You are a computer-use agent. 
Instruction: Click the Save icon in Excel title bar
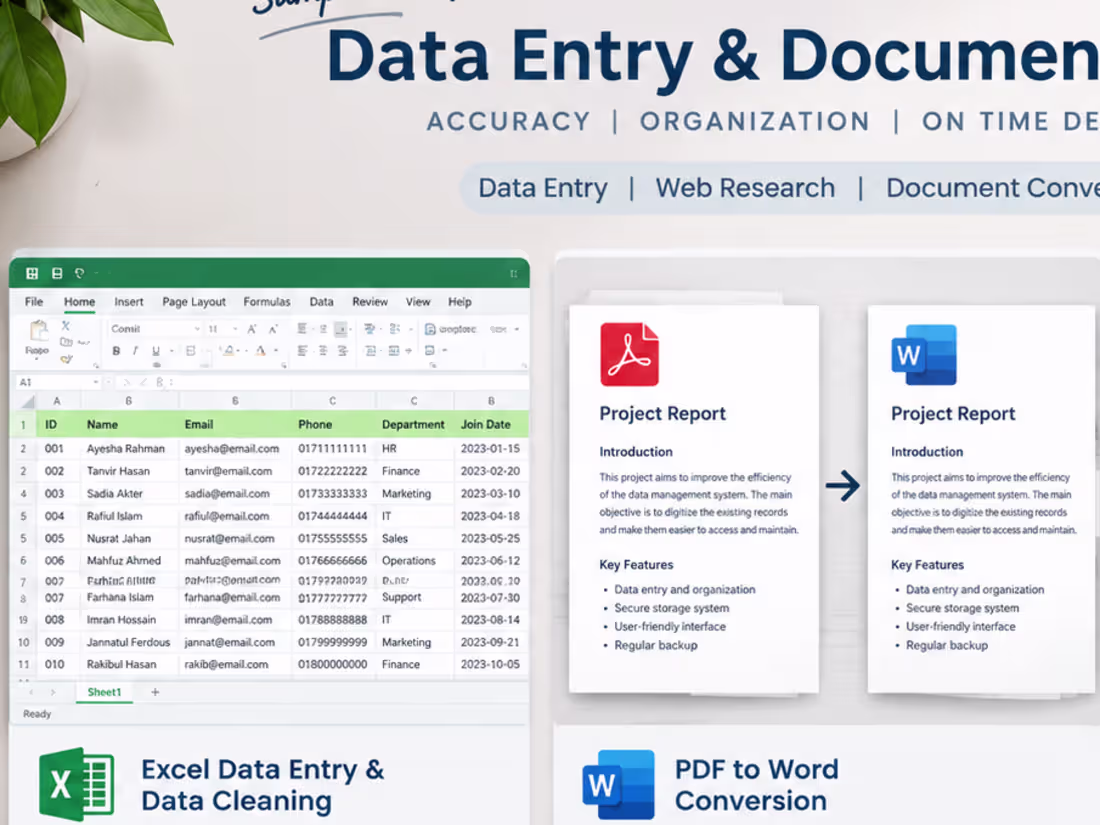tap(57, 273)
